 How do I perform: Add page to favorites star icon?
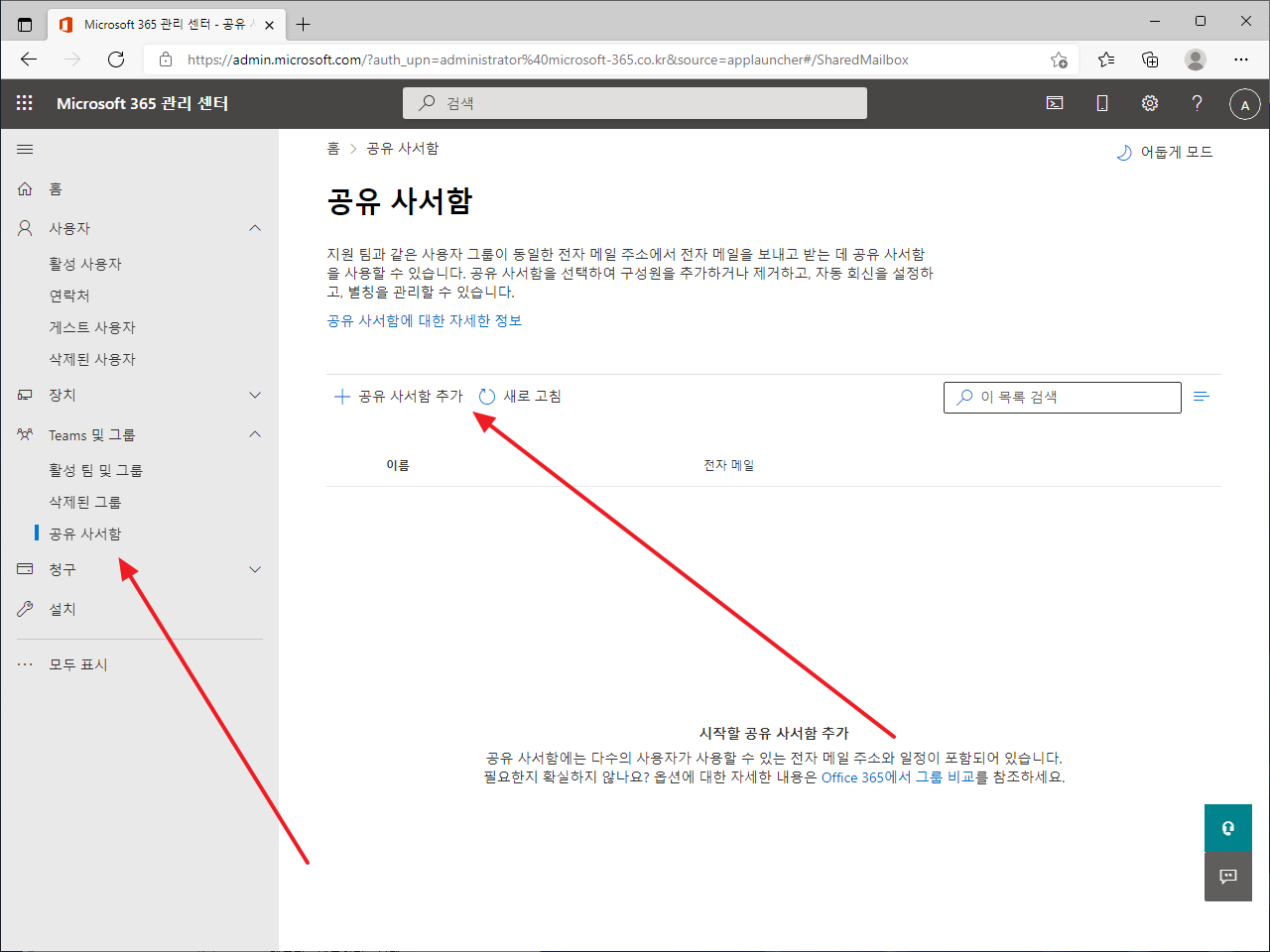(x=1059, y=59)
